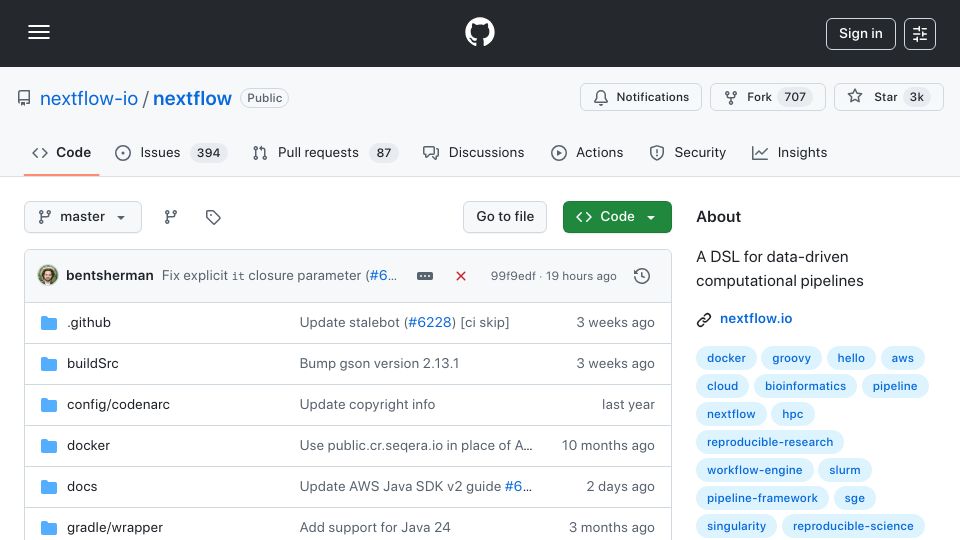The width and height of the screenshot is (960, 540).
Task: Open 'Update copyright info' commit message
Action: (x=367, y=405)
